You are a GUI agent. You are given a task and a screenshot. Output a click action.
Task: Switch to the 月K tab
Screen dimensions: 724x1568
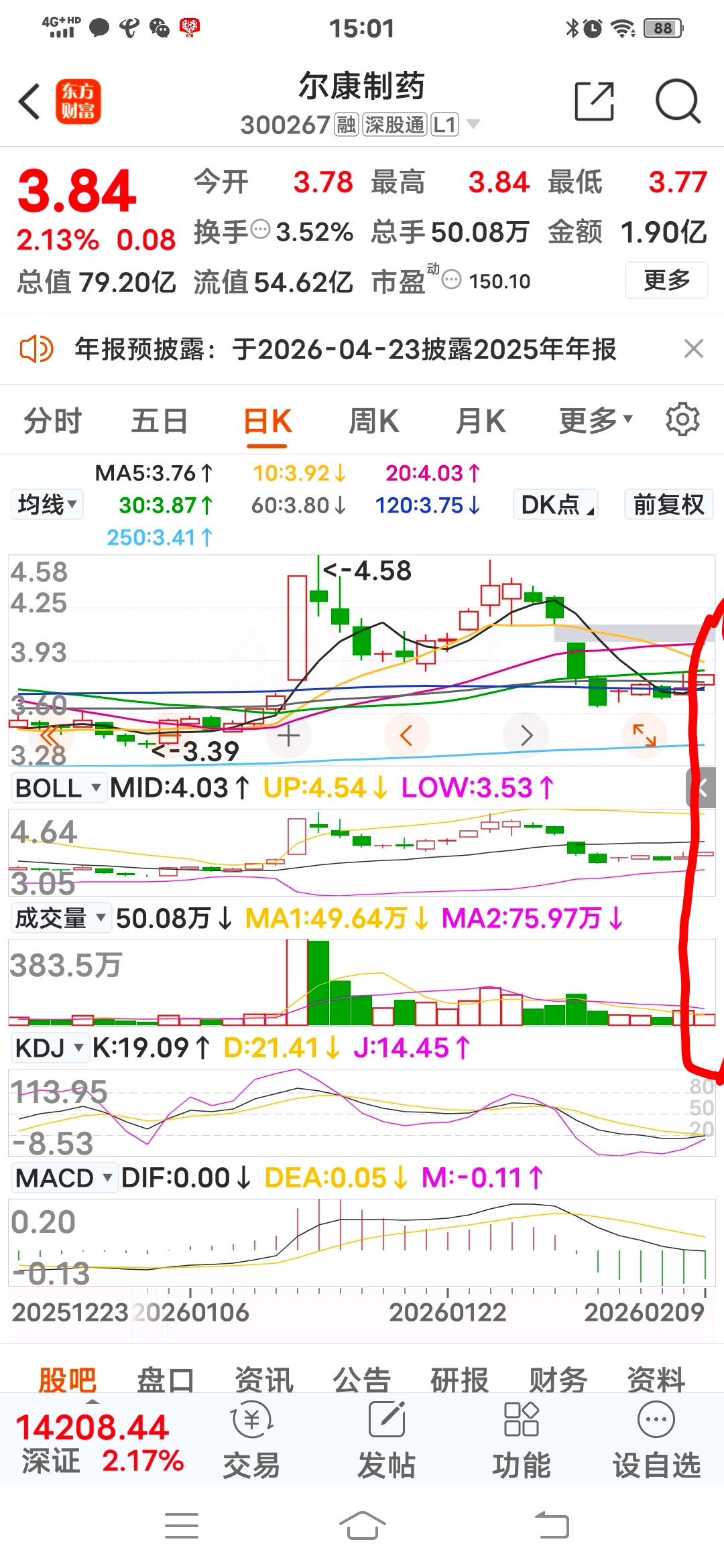click(481, 421)
